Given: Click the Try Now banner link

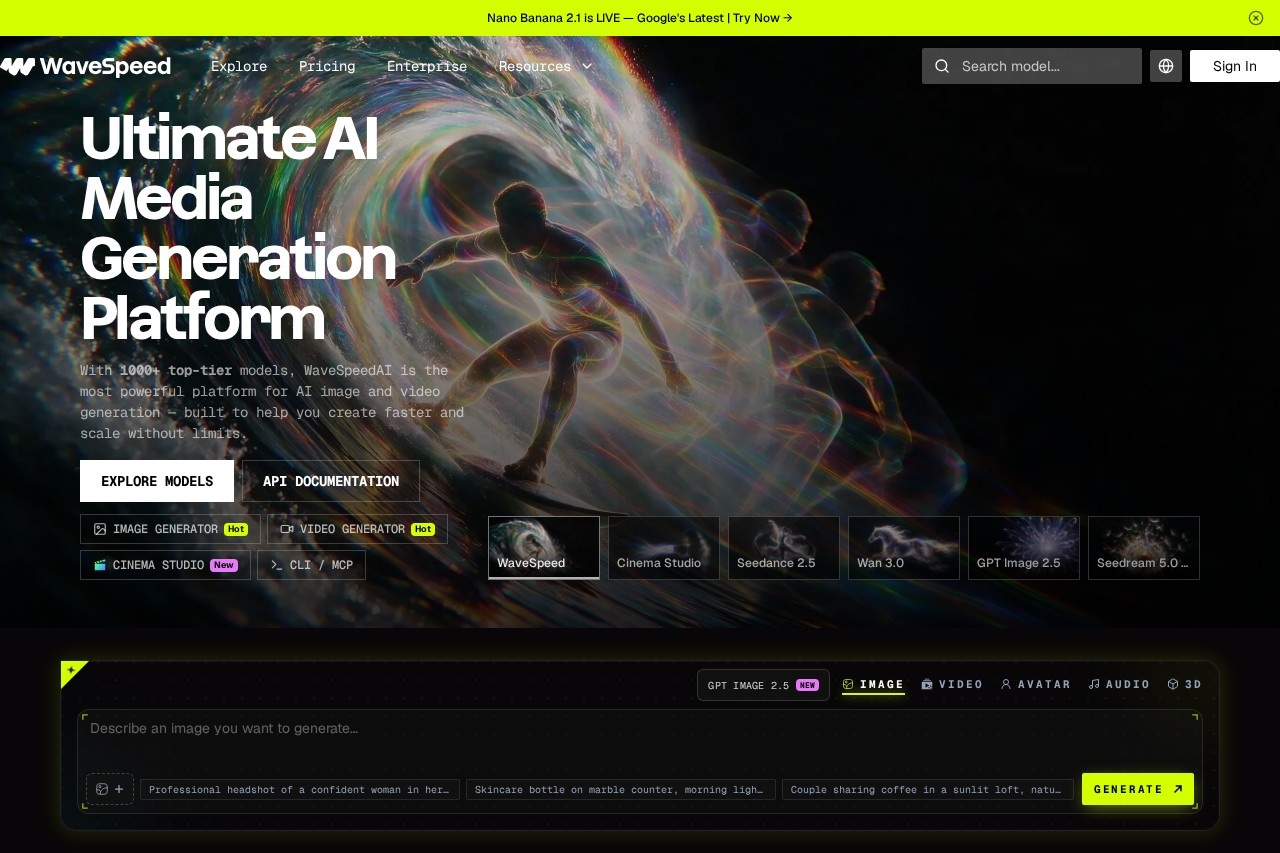Looking at the screenshot, I should point(762,18).
